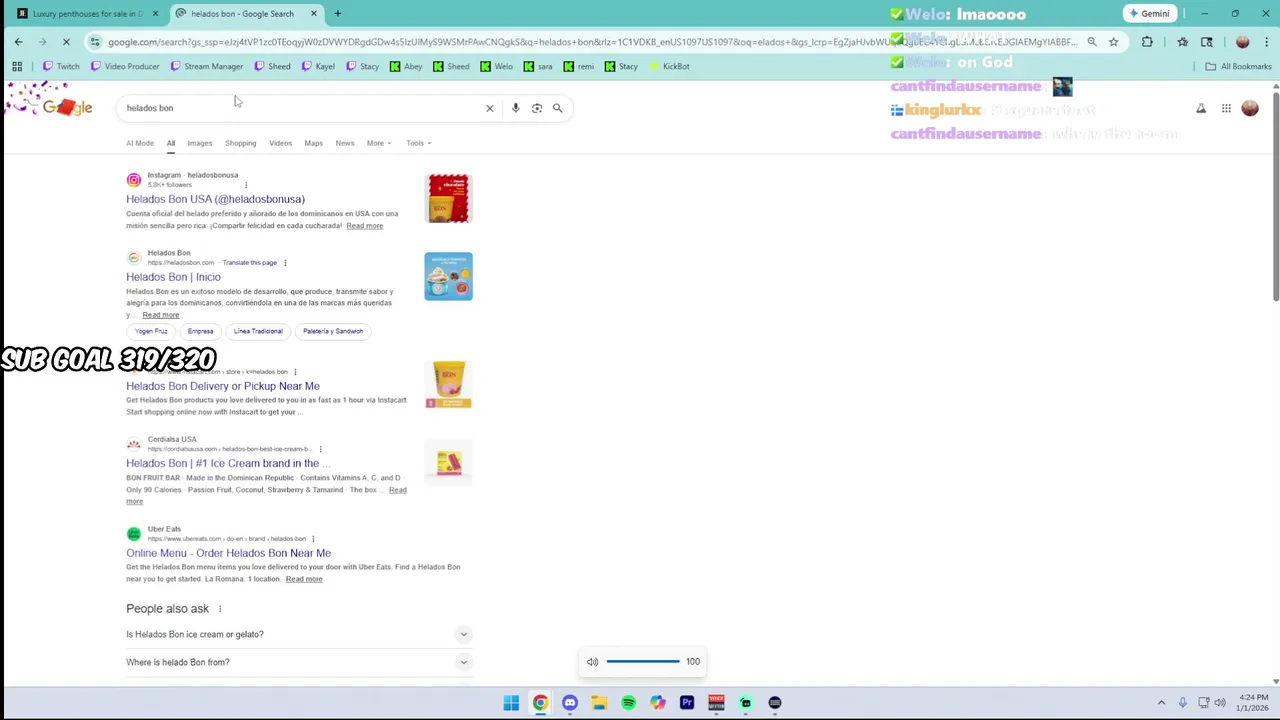Viewport: 1280px width, 720px height.
Task: Open the All Bookmarks folder
Action: coord(1238,66)
